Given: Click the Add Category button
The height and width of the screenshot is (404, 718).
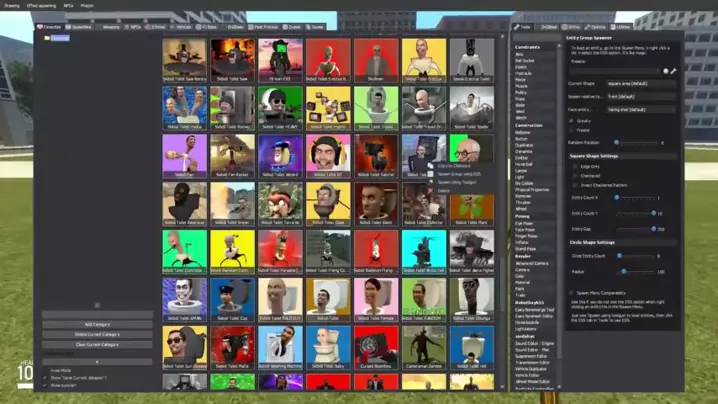Looking at the screenshot, I should (97, 325).
